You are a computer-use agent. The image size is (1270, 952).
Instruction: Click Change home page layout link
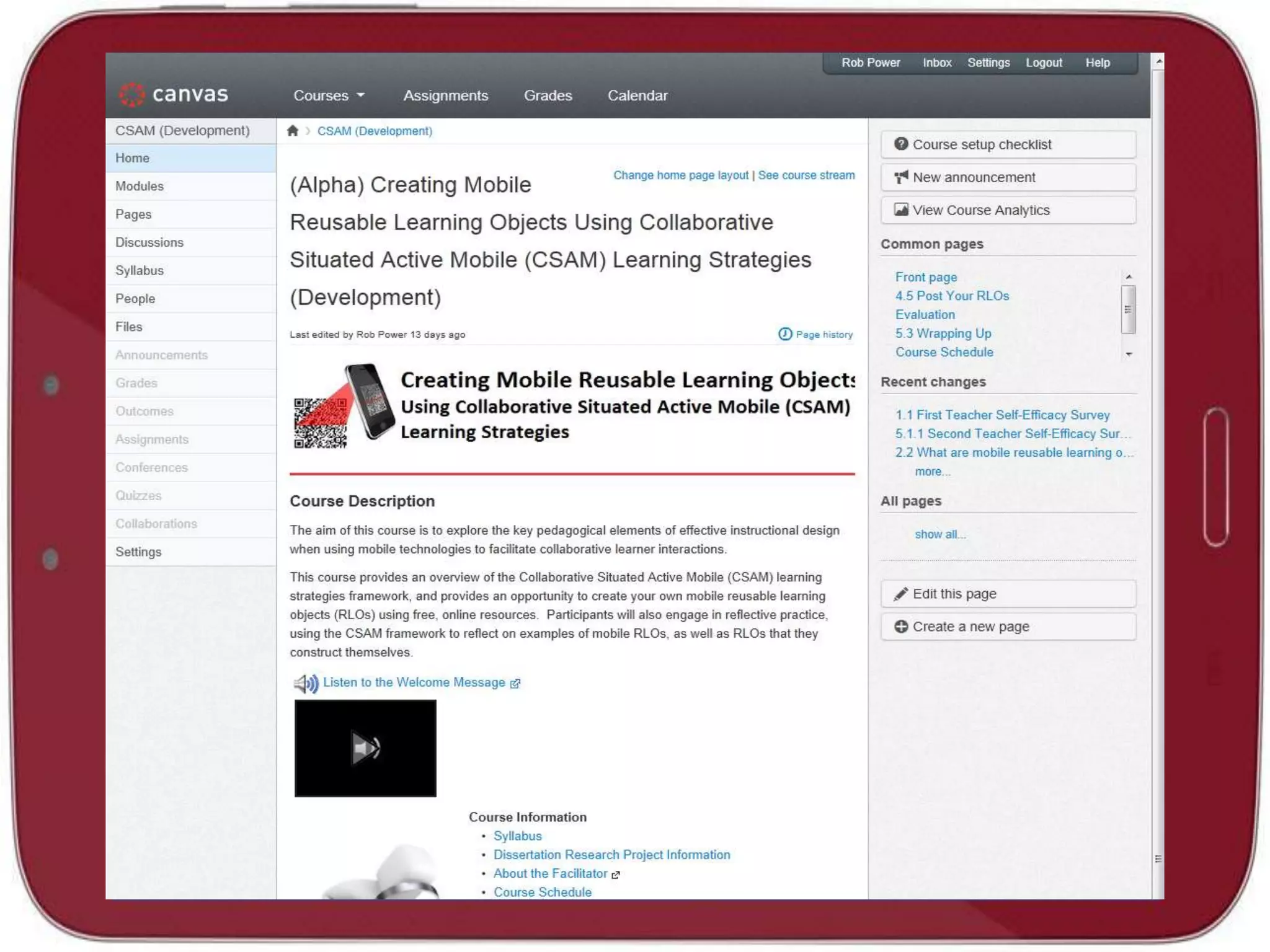[680, 175]
